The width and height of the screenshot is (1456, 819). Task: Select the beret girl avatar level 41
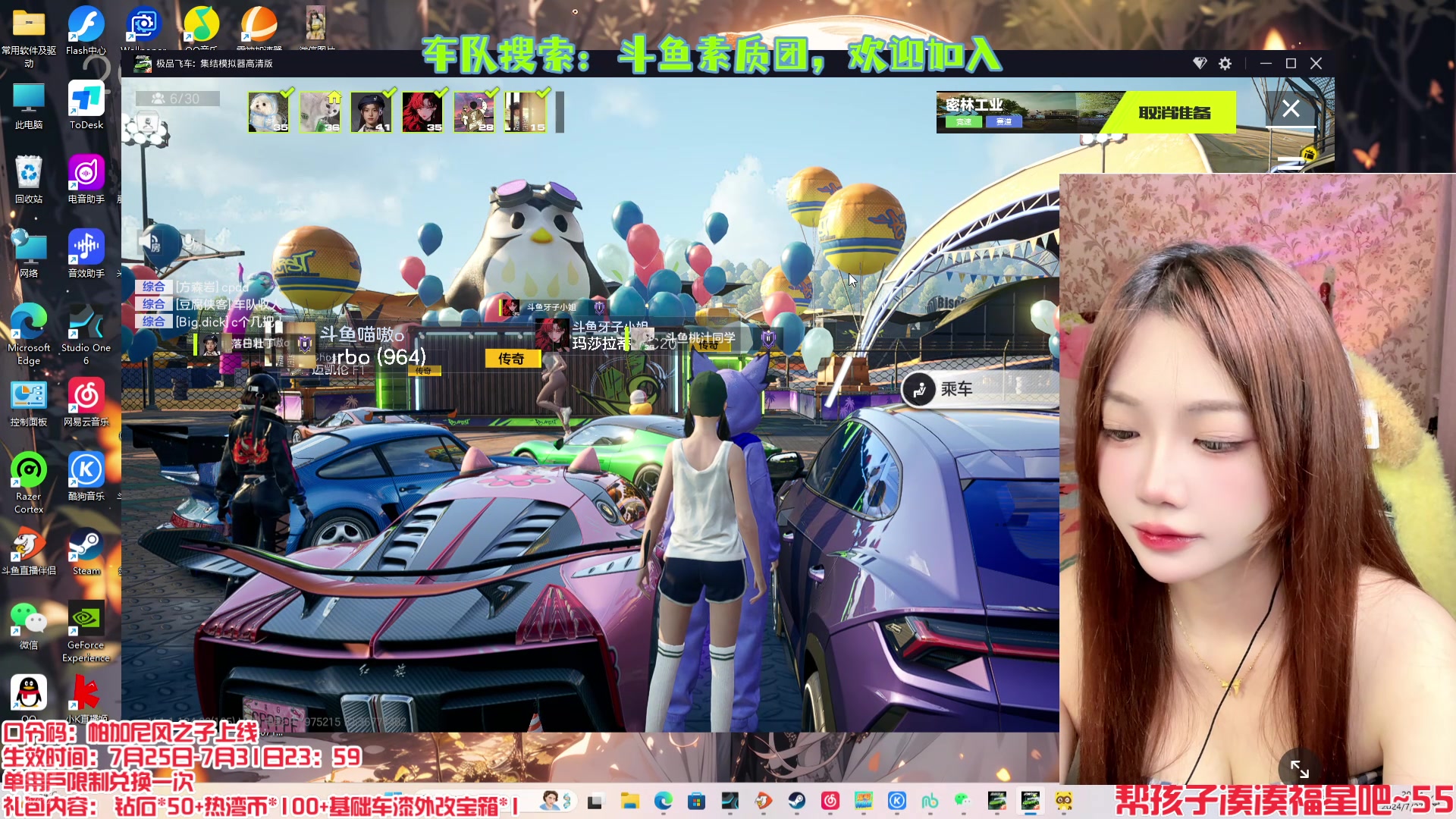point(372,112)
